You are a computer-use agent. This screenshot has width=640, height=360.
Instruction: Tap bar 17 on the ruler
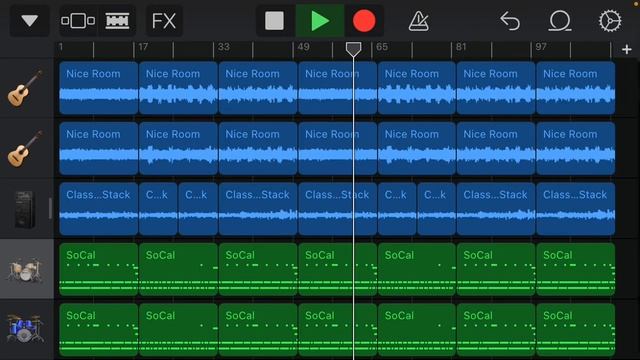[143, 47]
